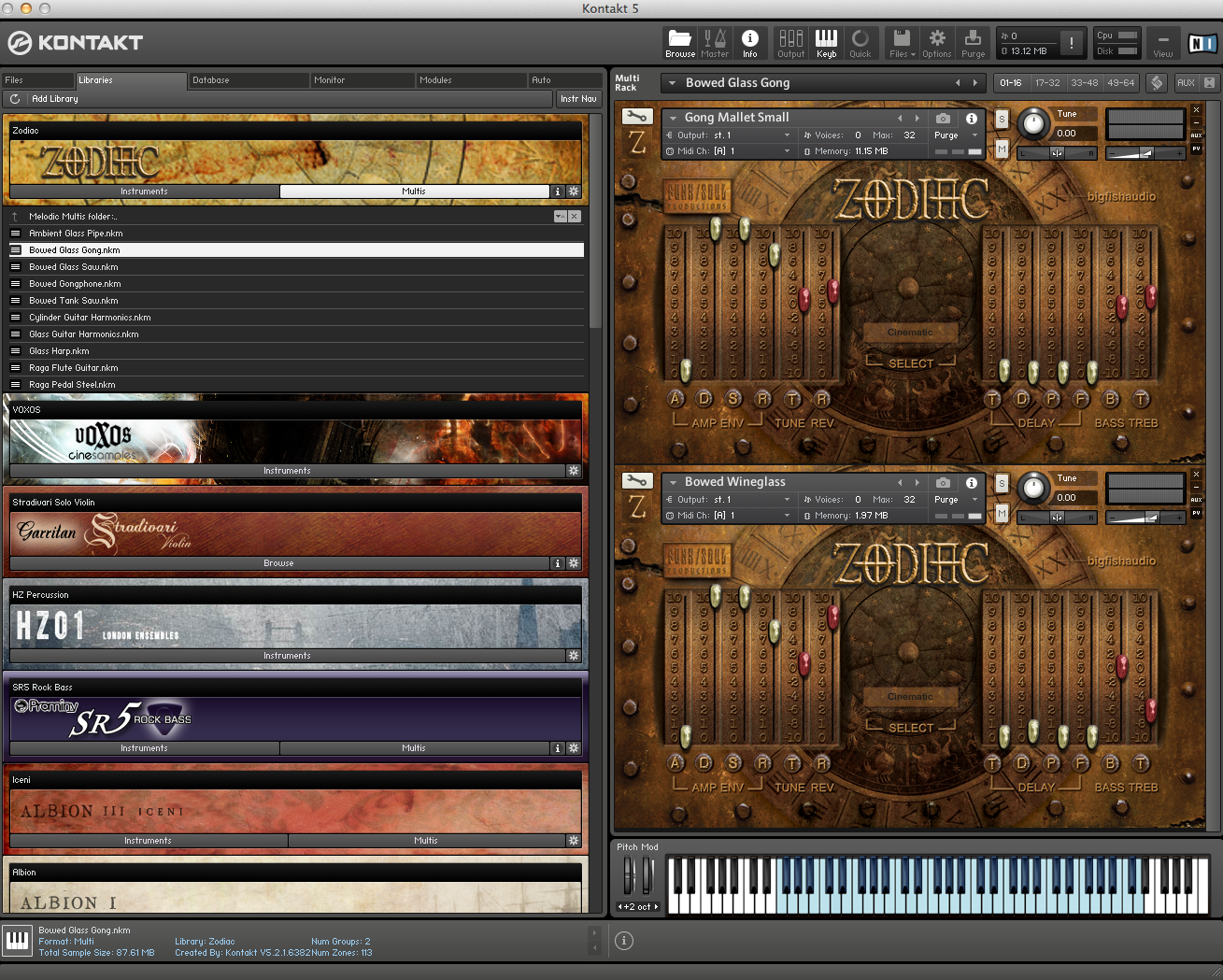Select Bowed Glass Saw.nkm multi
The height and width of the screenshot is (980, 1223).
(x=296, y=267)
